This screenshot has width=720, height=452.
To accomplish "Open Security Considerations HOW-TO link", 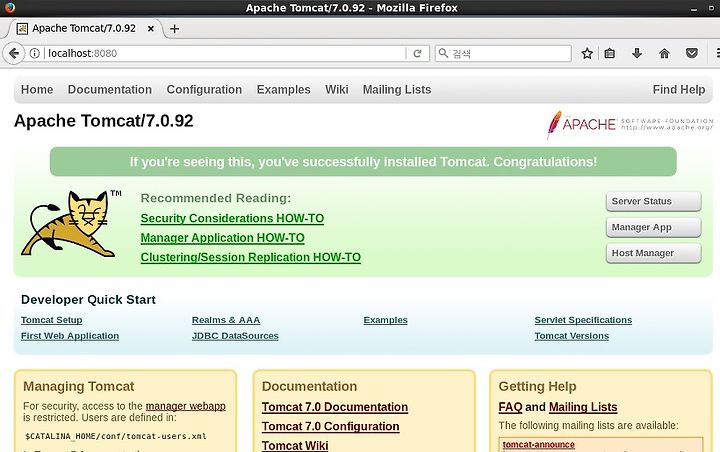I will (232, 219).
